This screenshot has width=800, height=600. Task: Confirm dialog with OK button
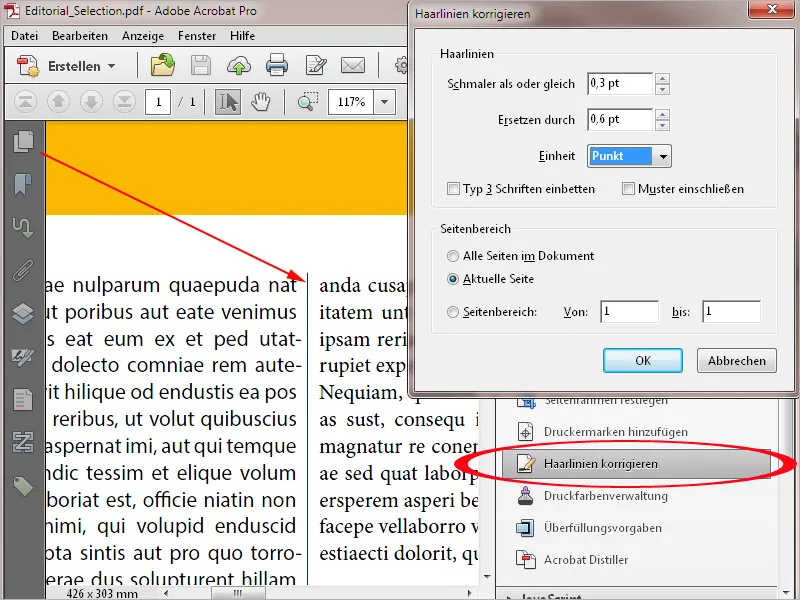tap(643, 361)
